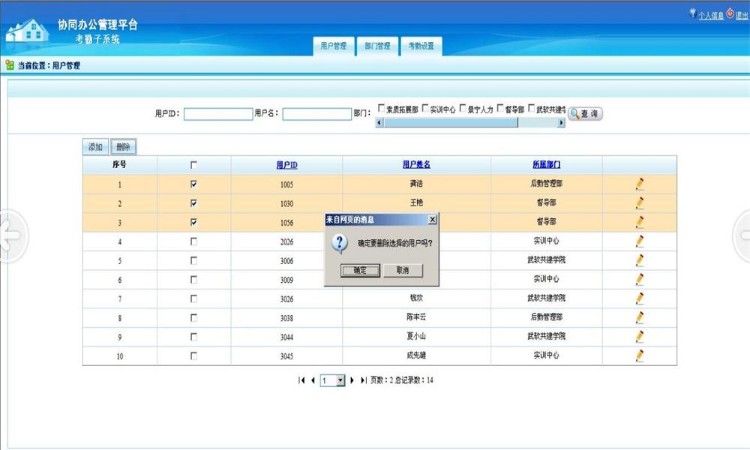Check the checkbox for row 10 user 3045

point(194,356)
